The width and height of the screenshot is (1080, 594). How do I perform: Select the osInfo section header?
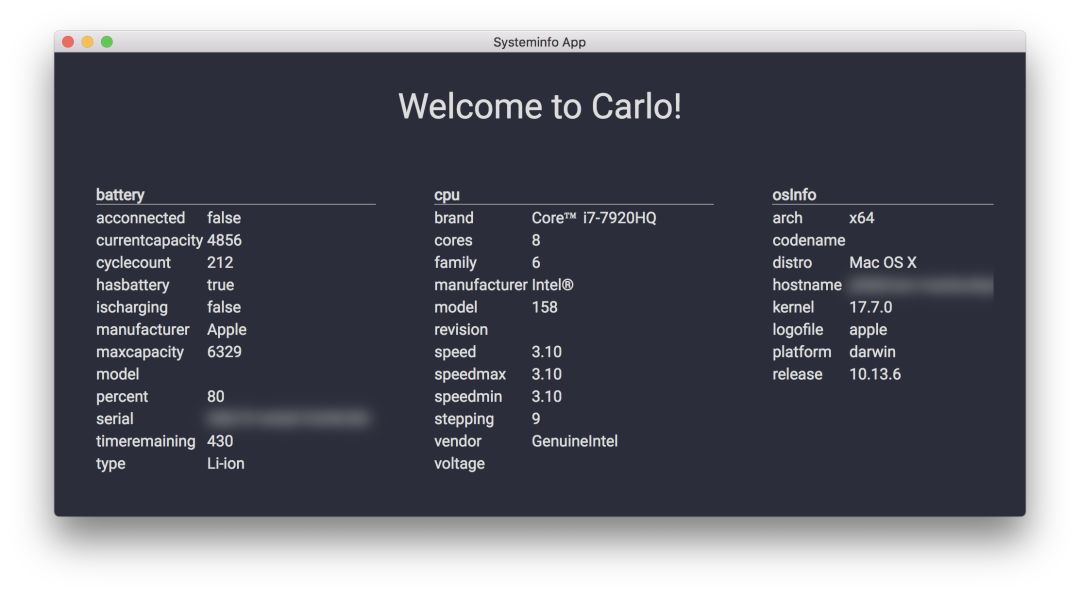coord(794,195)
